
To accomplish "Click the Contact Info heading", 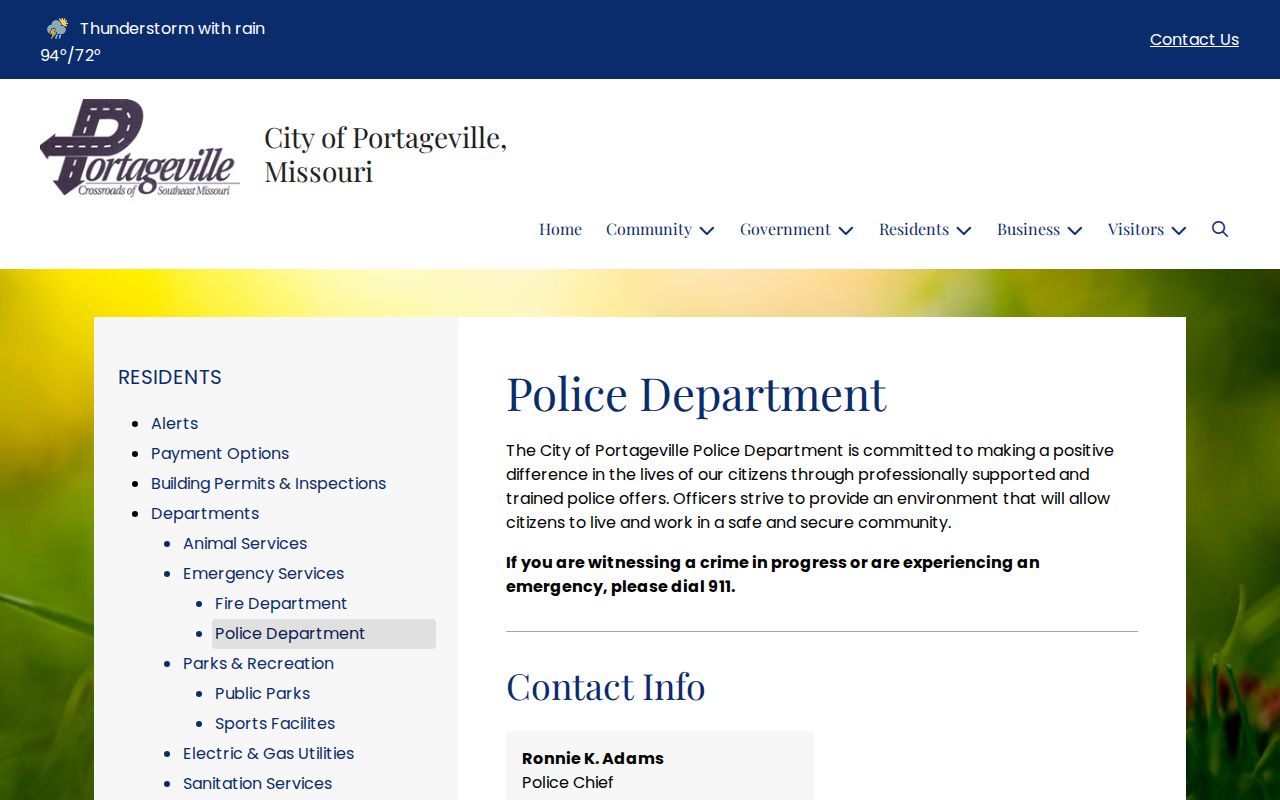I will tap(605, 686).
